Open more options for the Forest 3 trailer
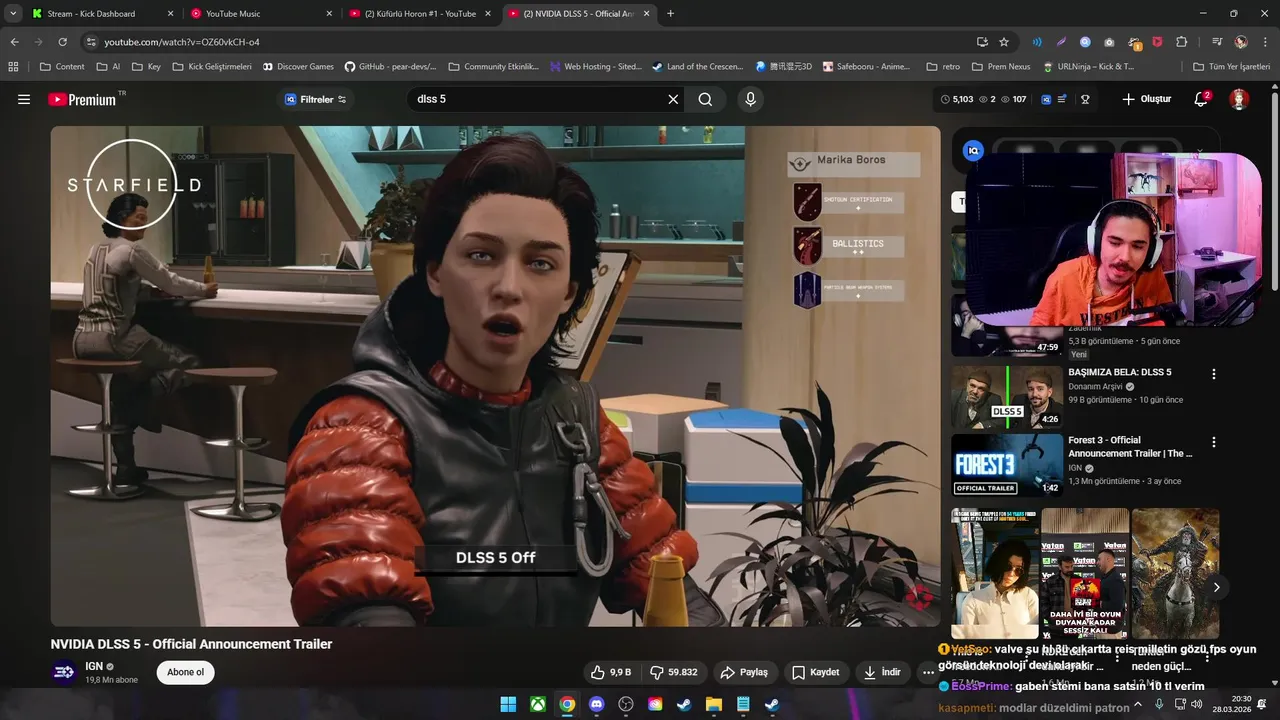1280x720 pixels. 1214,442
